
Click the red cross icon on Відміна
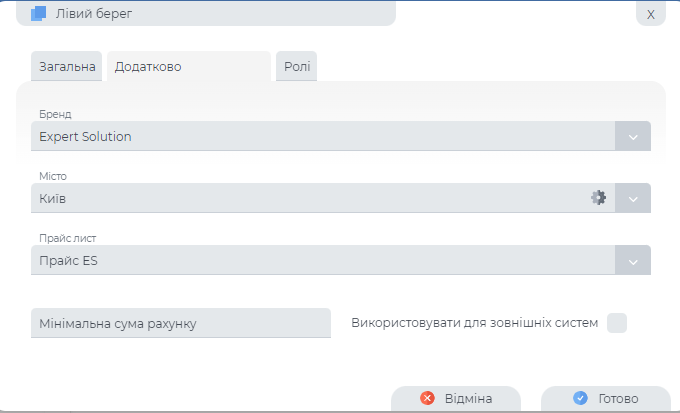point(428,398)
